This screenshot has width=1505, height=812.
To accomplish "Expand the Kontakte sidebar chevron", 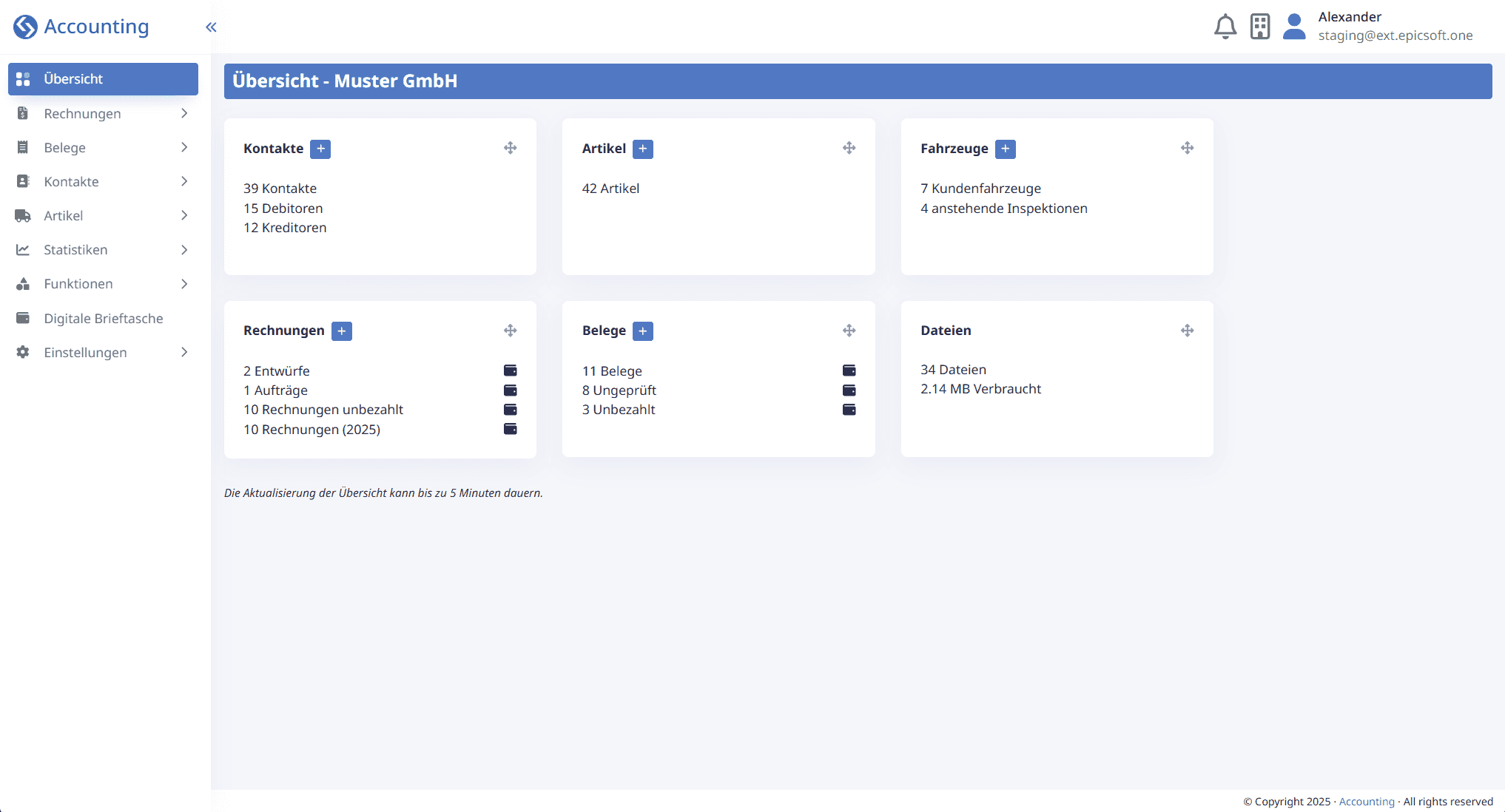I will coord(184,181).
